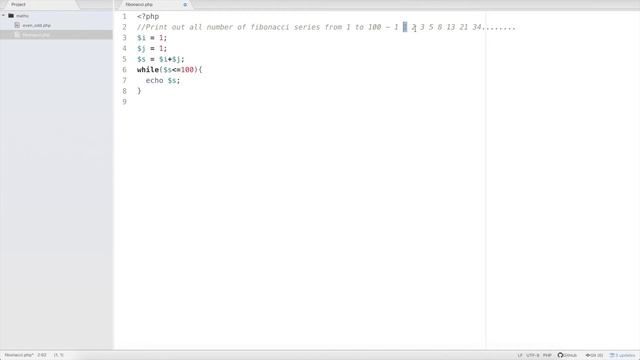
Task: Select the maths folder icon
Action: [x=11, y=16]
